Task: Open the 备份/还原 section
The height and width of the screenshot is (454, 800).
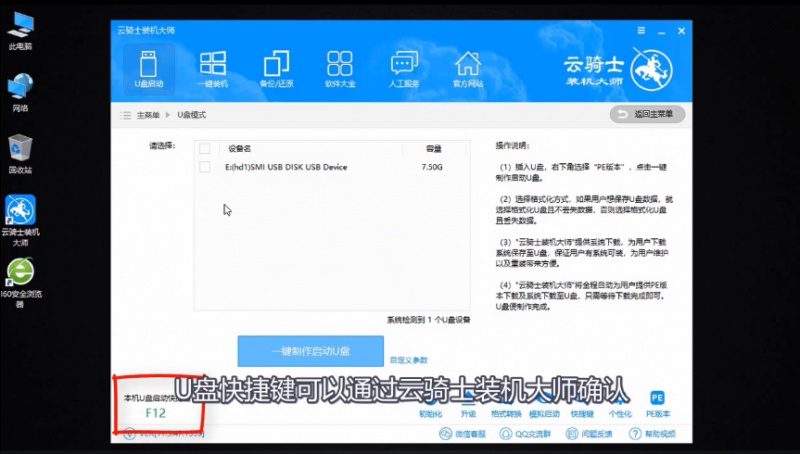Action: [x=277, y=69]
